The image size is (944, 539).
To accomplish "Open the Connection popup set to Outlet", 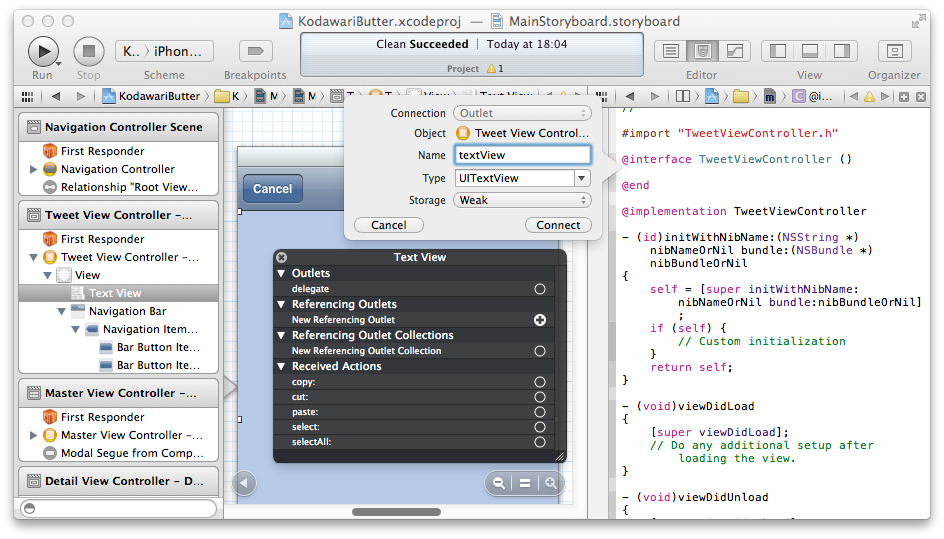I will tap(522, 113).
